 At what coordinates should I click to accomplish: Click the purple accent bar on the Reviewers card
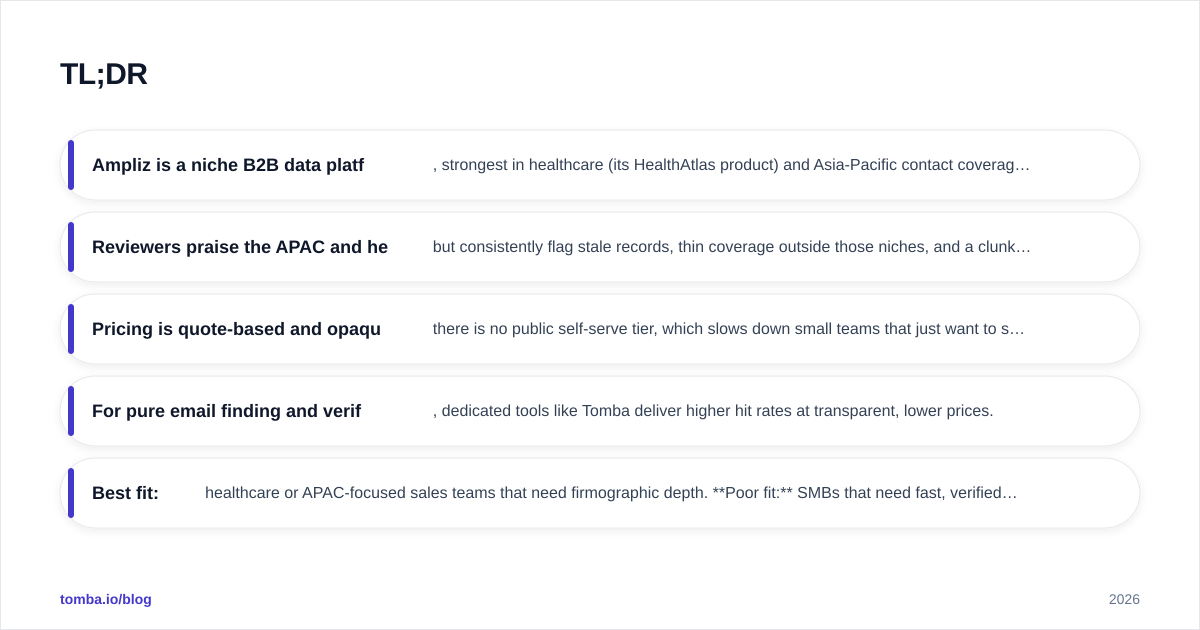71,247
